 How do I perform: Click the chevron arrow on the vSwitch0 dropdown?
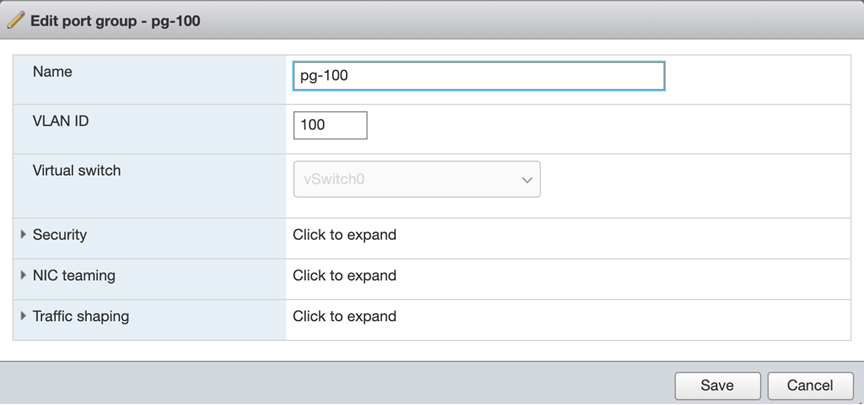click(527, 180)
